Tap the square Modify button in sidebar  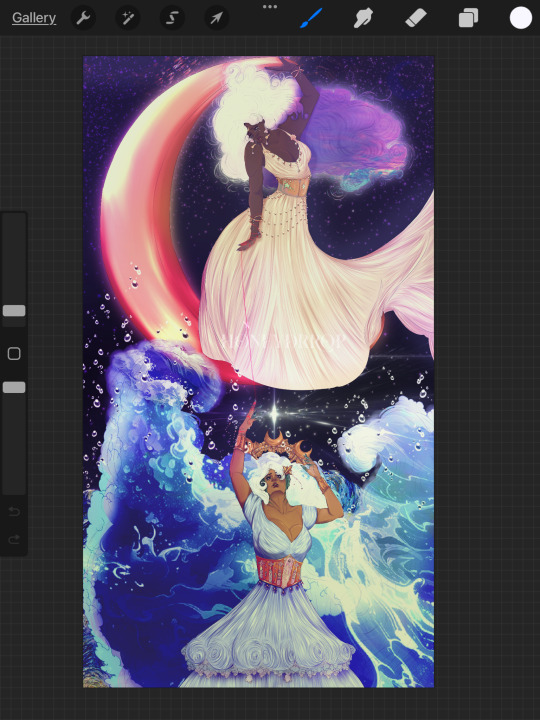tap(14, 354)
